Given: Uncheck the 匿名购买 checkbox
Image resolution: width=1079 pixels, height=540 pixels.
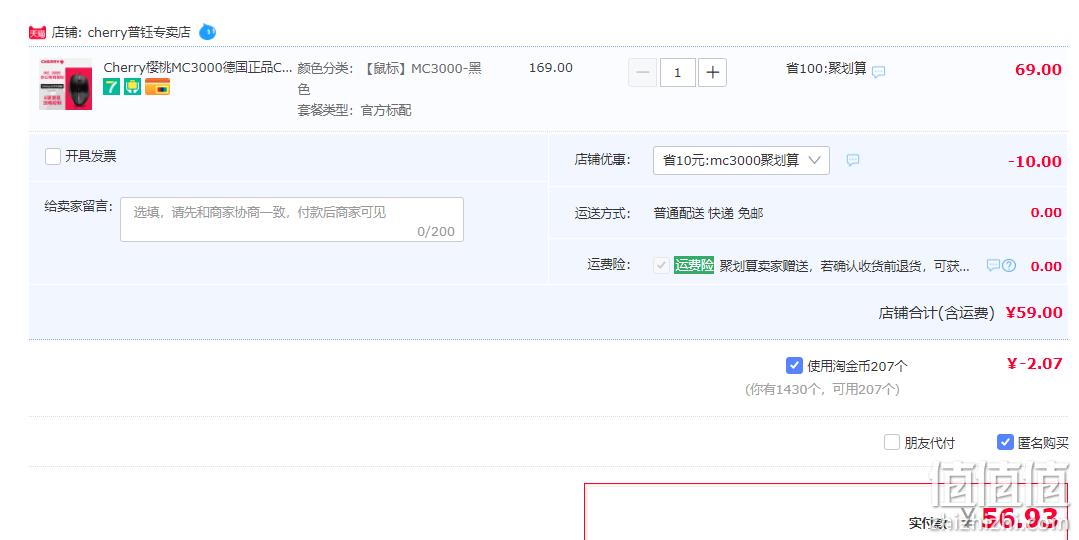Looking at the screenshot, I should click(1005, 442).
